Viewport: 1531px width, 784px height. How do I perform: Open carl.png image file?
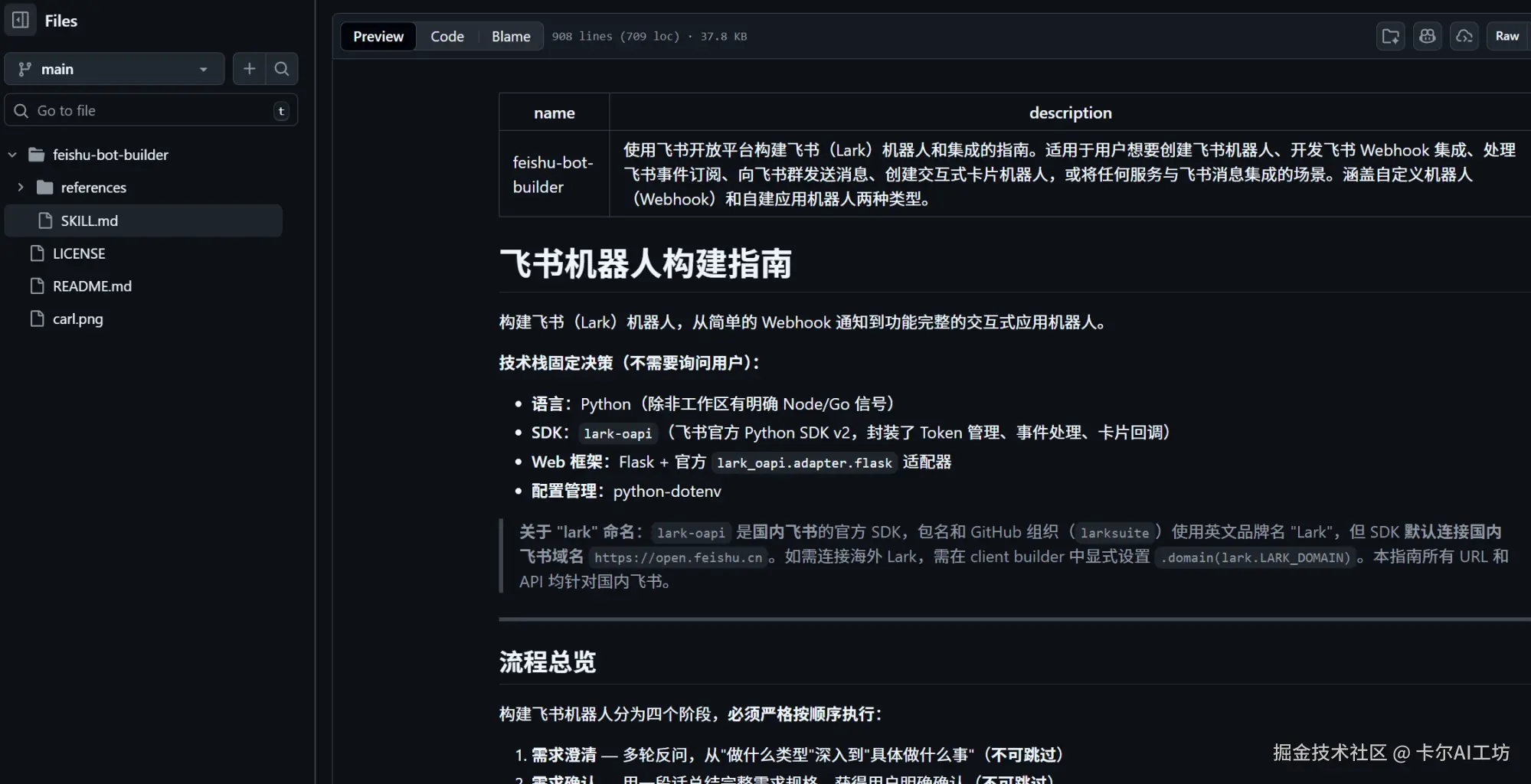[x=77, y=319]
